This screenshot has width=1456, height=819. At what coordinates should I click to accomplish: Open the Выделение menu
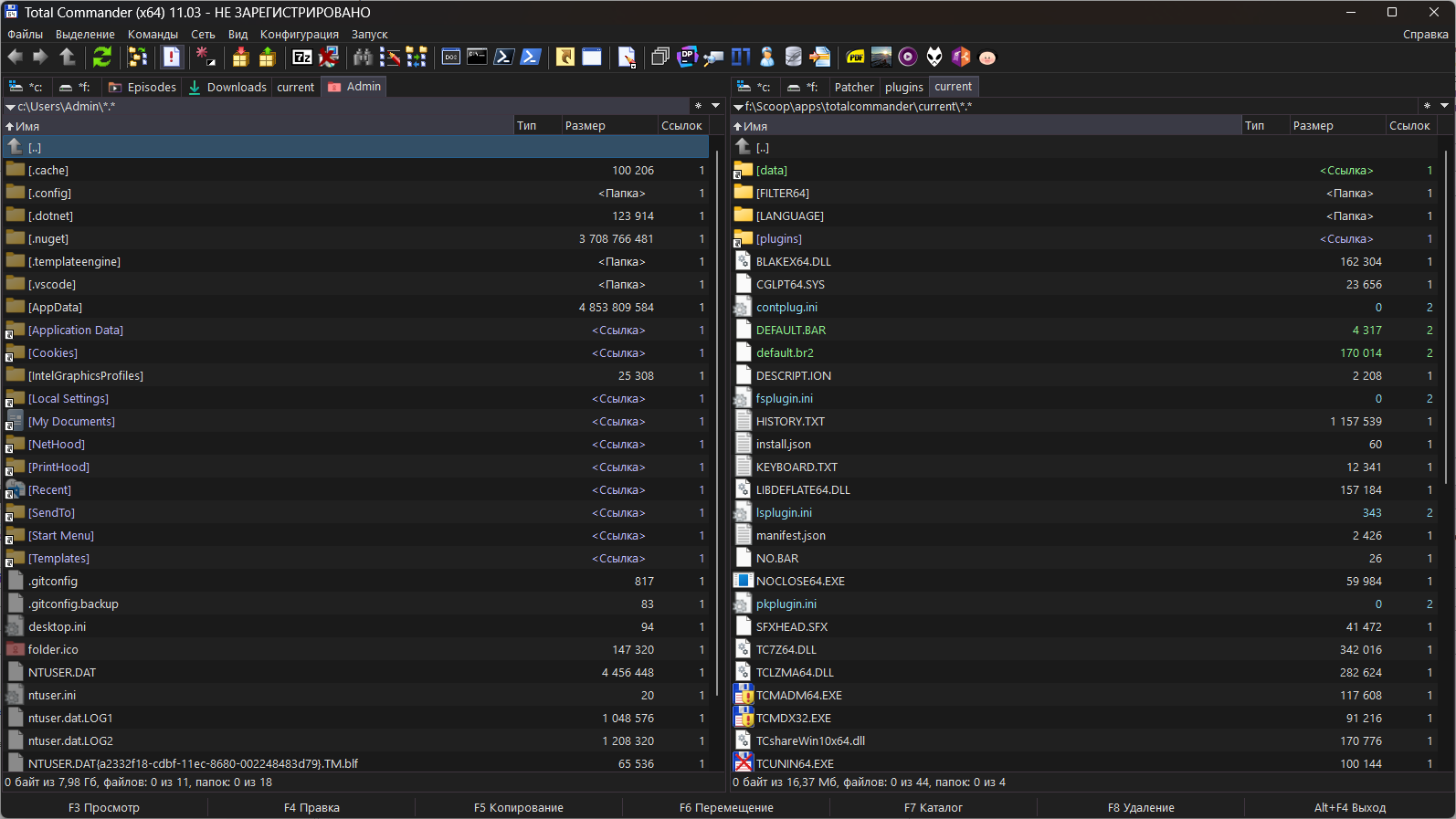(85, 34)
